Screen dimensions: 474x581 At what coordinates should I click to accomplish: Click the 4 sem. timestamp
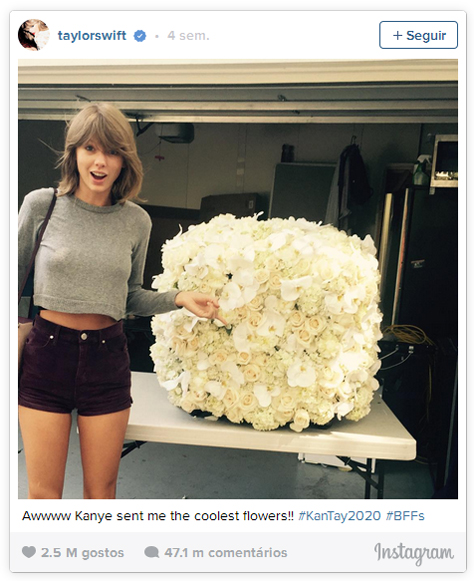point(188,36)
